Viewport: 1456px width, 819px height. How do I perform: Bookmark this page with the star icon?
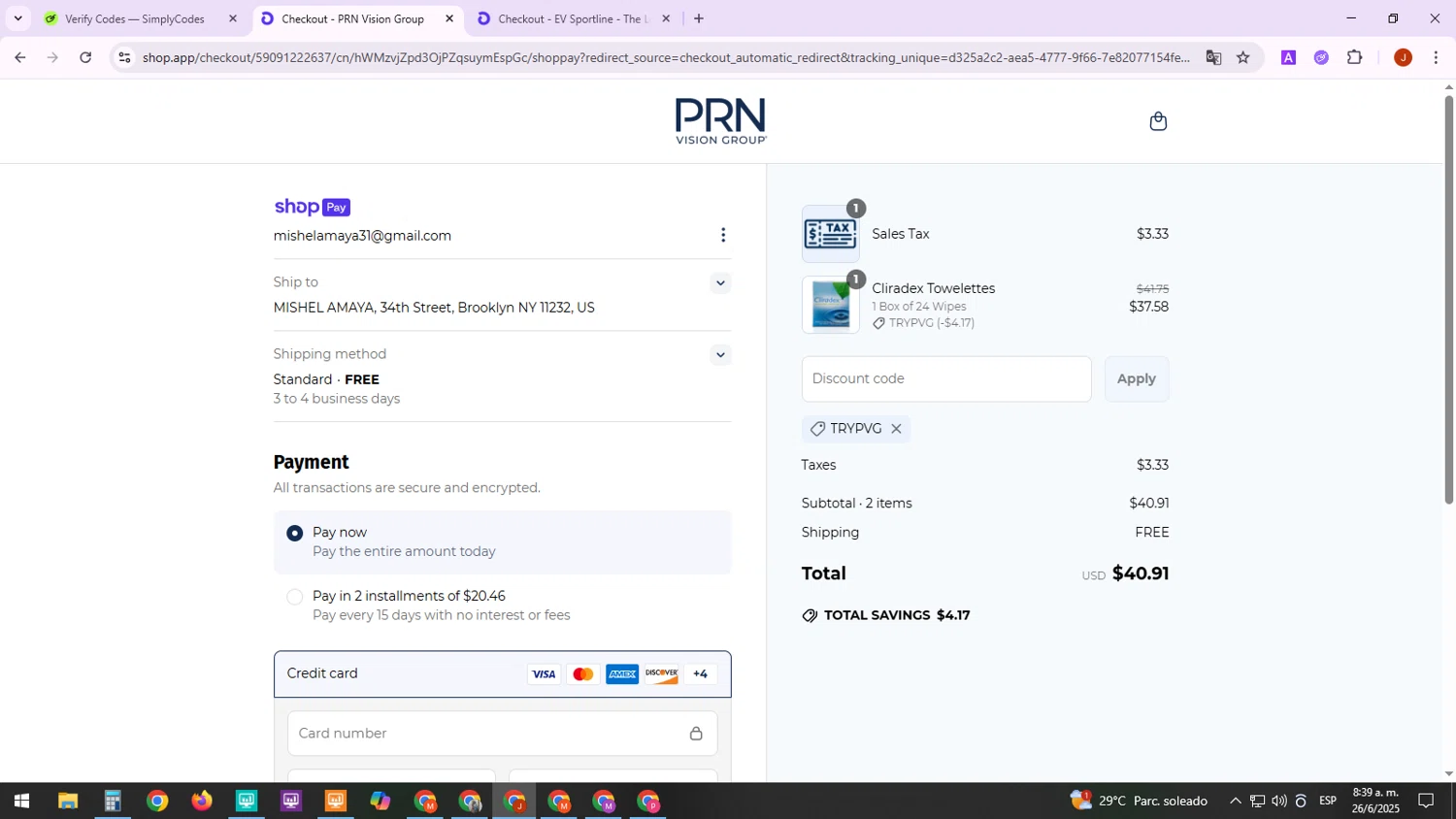tap(1243, 57)
